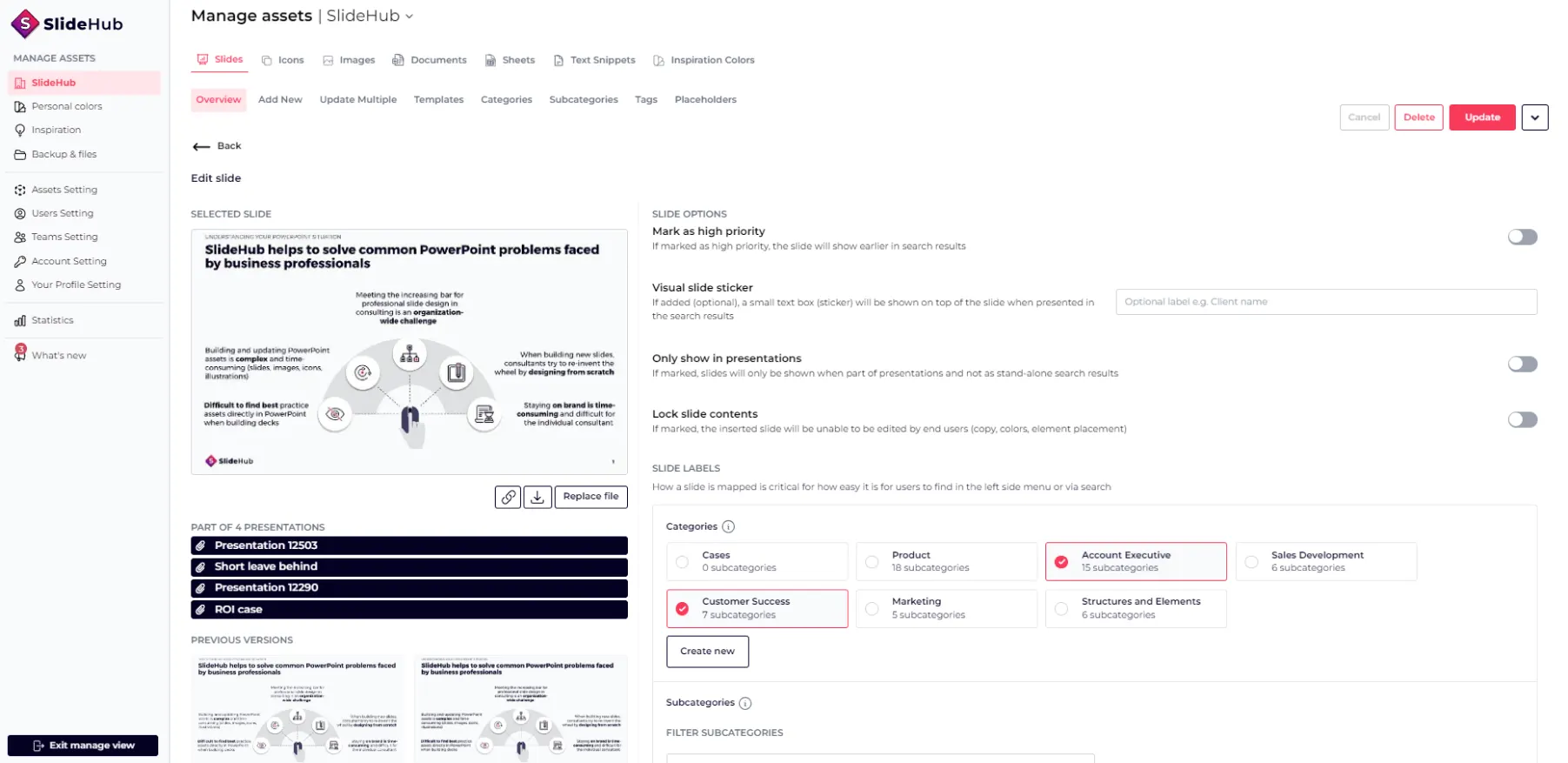Switch to the Add New tab
The image size is (1568, 763).
(280, 100)
